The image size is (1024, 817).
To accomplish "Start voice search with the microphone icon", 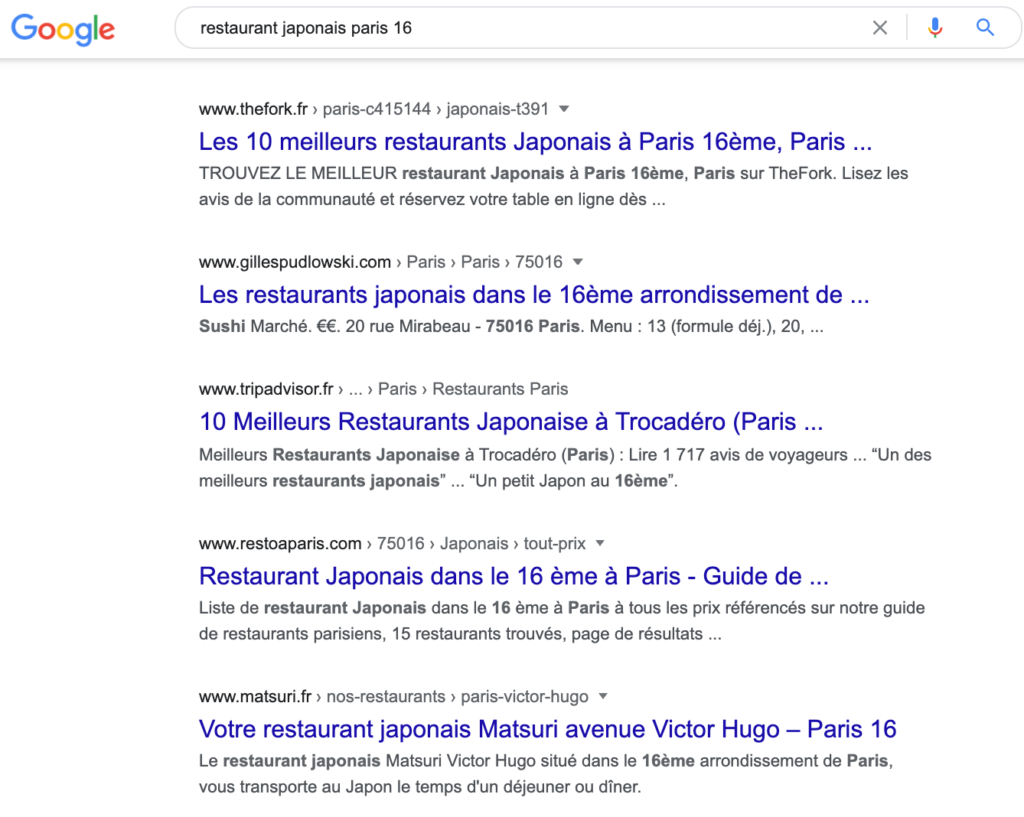I will pyautogui.click(x=935, y=28).
